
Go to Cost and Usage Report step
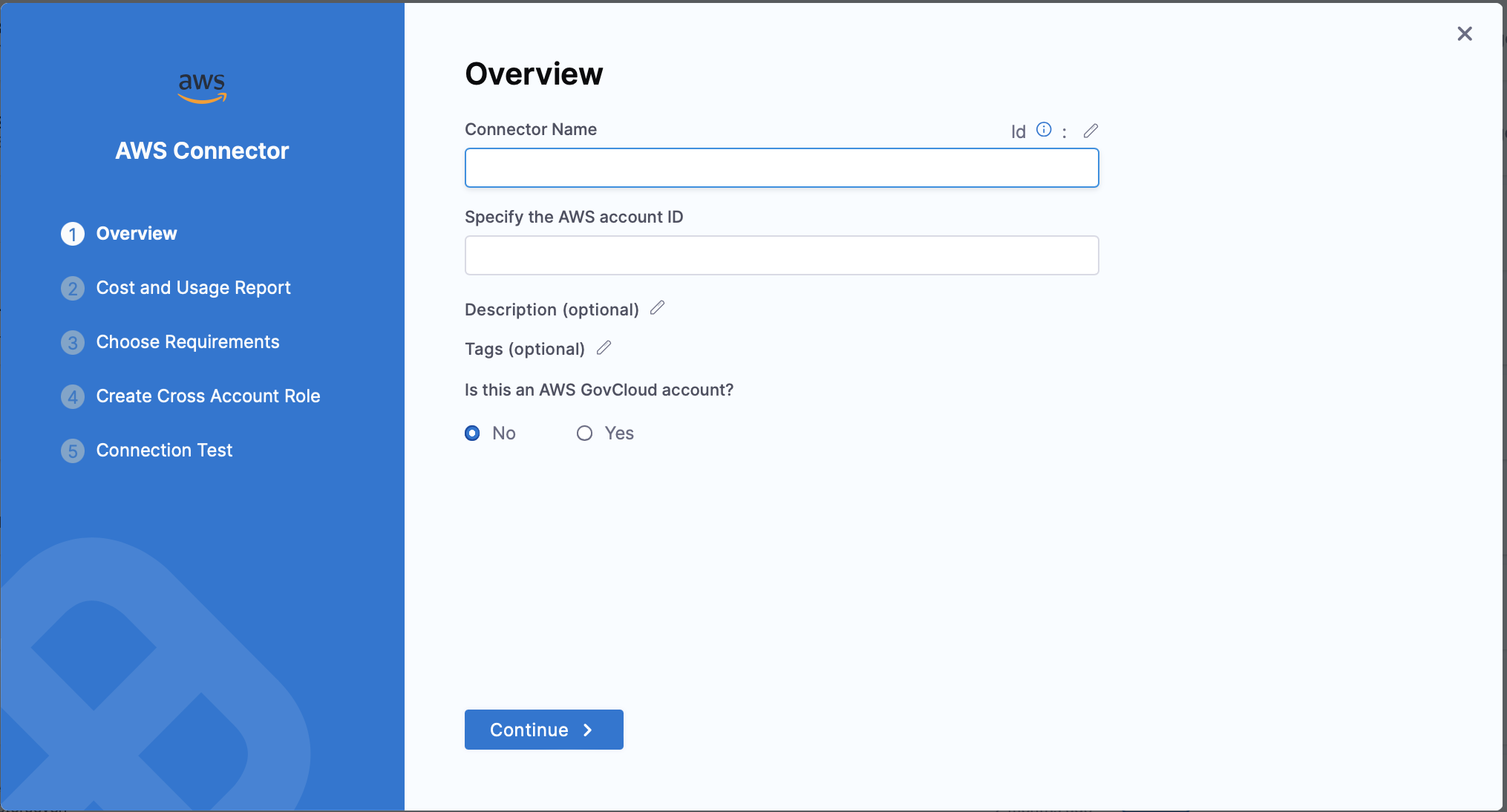[x=193, y=288]
